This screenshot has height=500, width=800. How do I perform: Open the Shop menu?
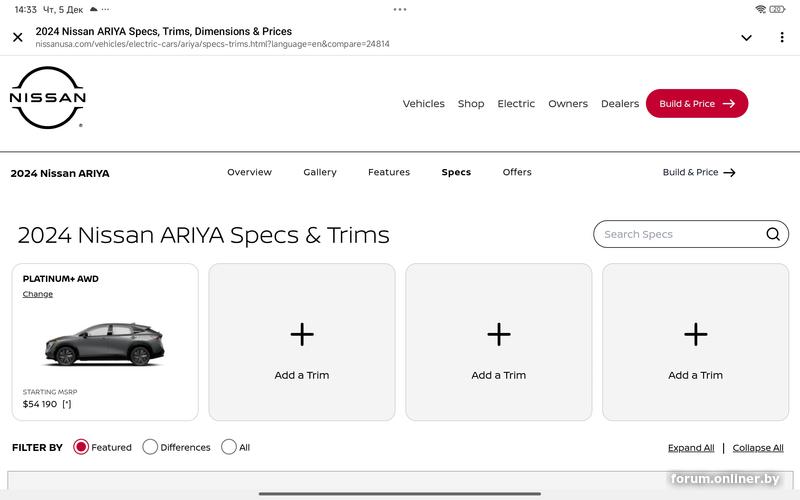coord(470,104)
